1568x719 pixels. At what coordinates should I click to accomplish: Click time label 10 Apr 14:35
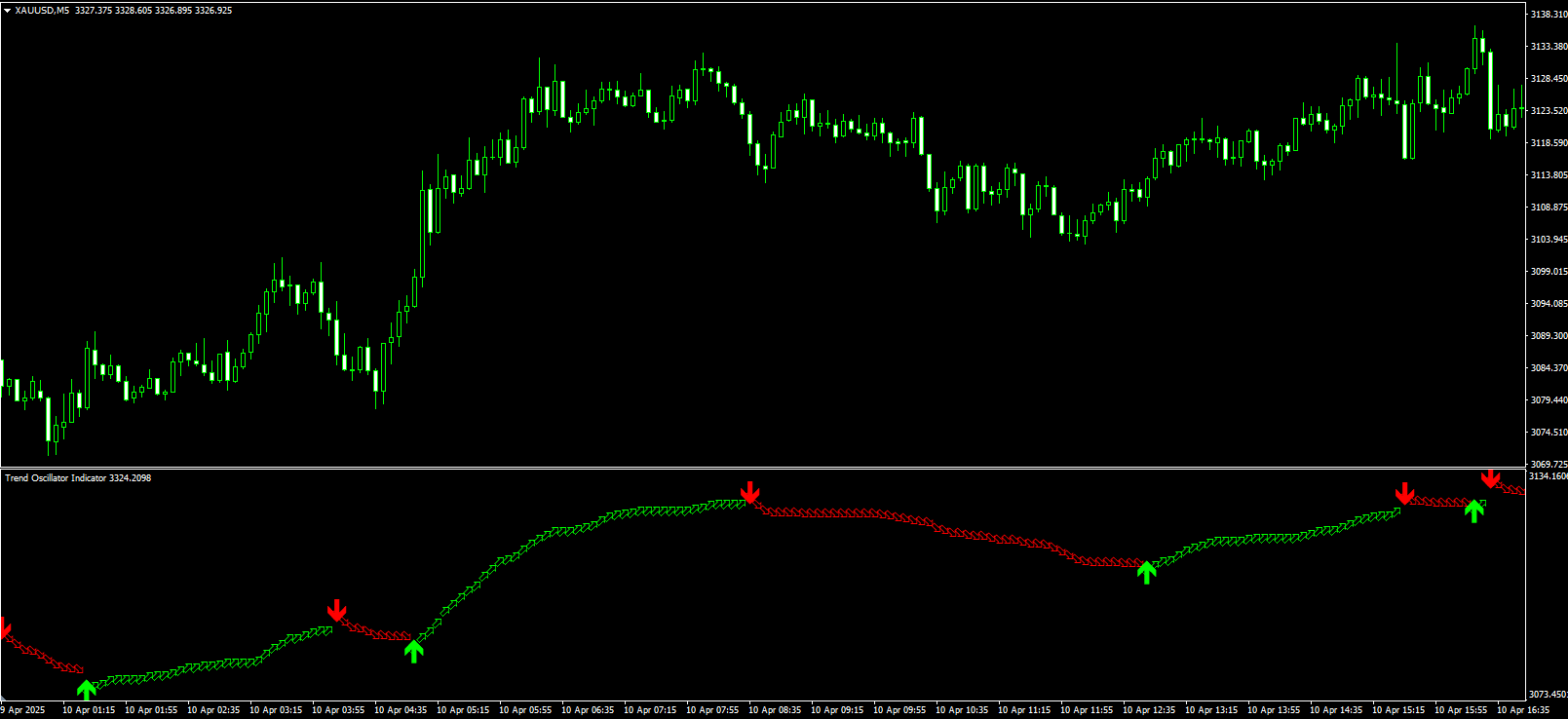tap(1336, 710)
